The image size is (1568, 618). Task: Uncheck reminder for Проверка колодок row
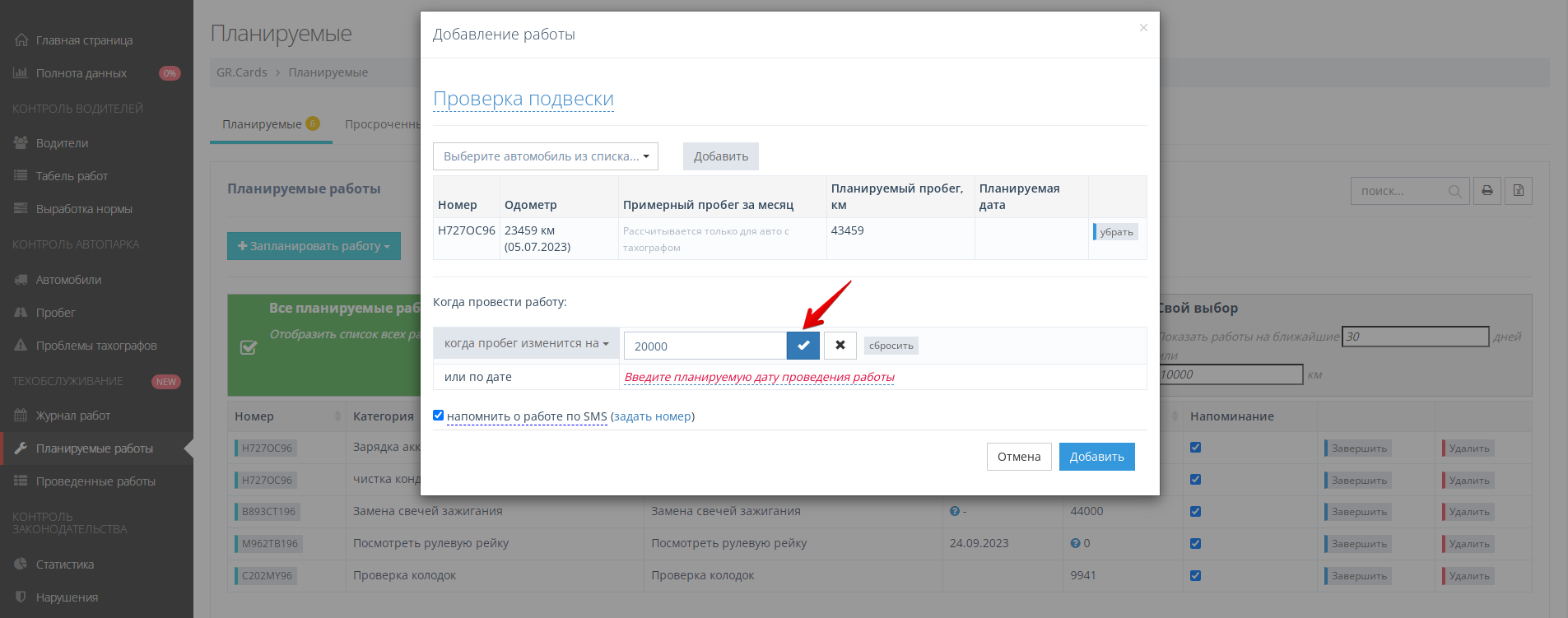pos(1195,576)
